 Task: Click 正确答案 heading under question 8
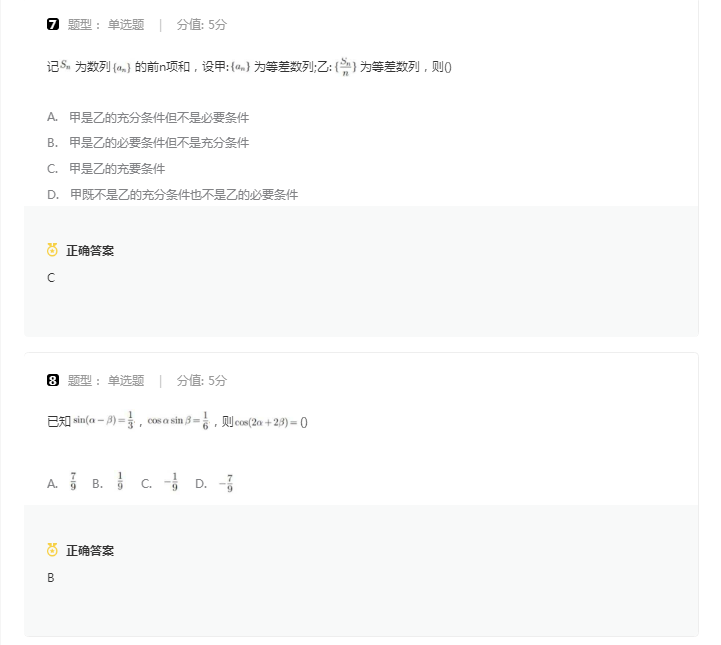(90, 550)
